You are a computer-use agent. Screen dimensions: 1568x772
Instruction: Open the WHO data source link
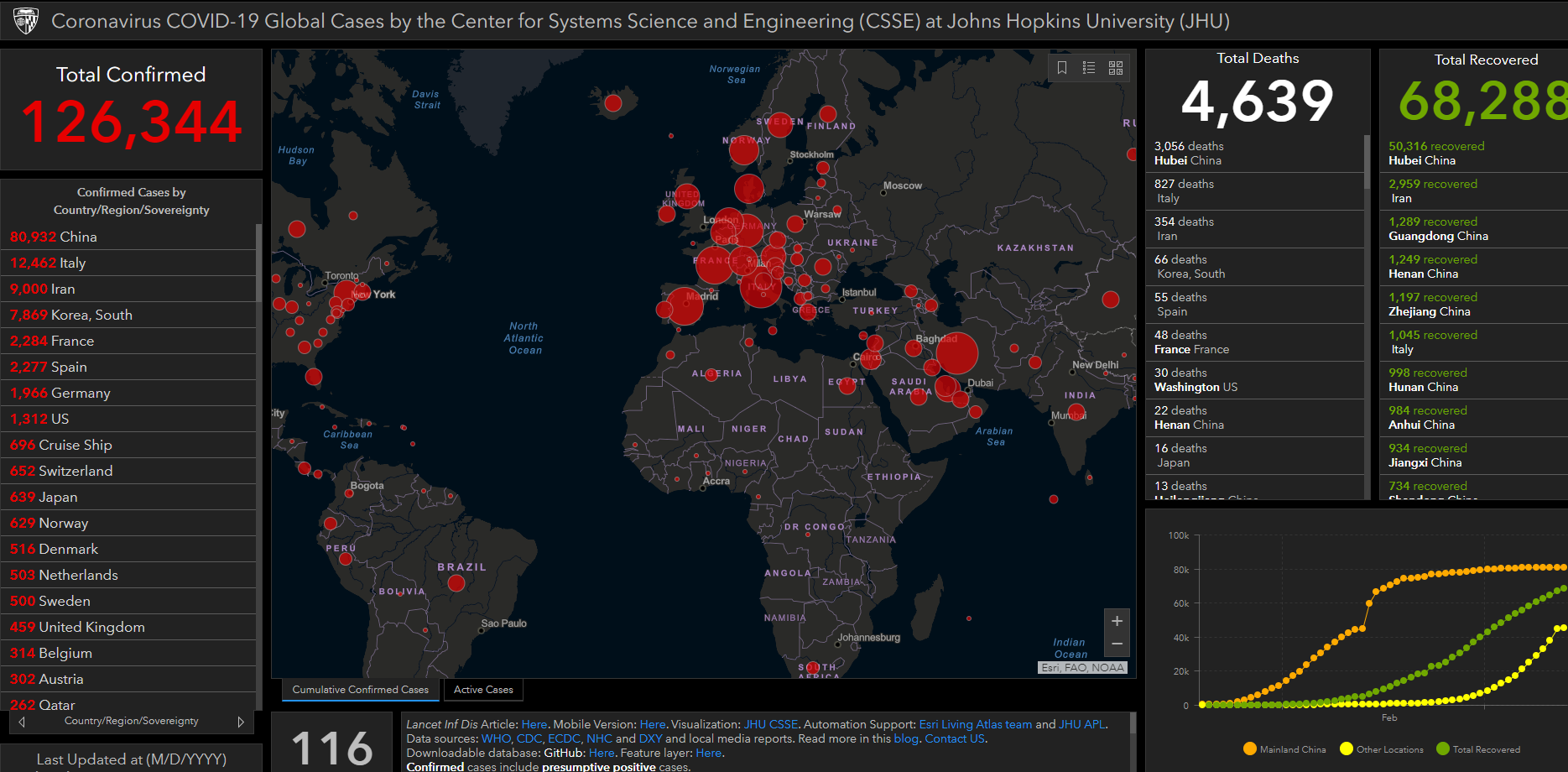(x=496, y=738)
